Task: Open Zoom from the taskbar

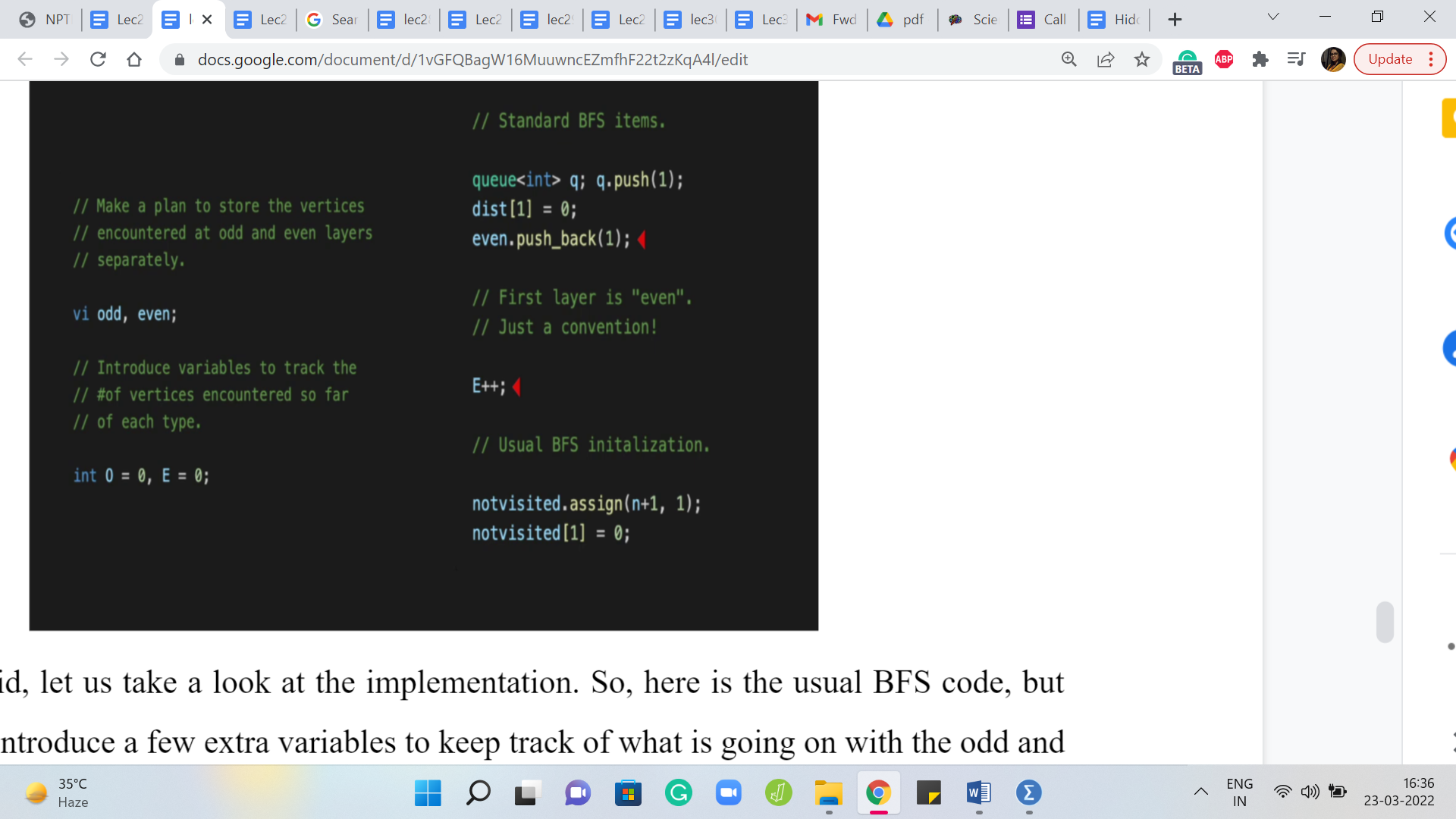Action: pos(728,793)
